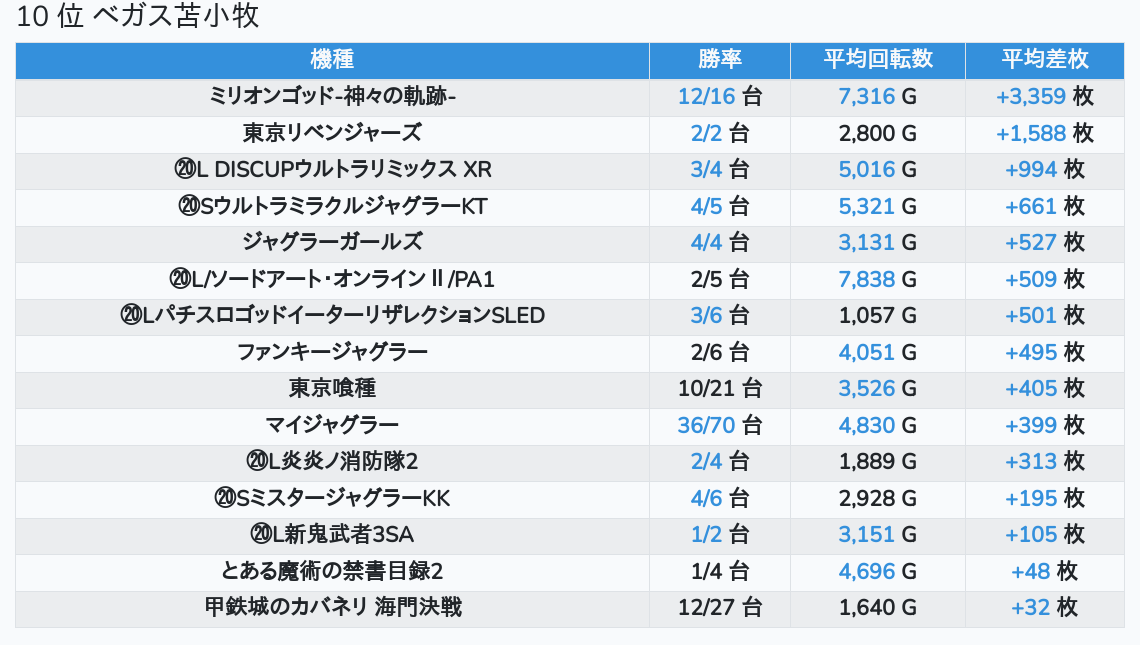Viewport: 1140px width, 645px height.
Task: Click 甲鉄城のカバネリ 海門決戦 entry
Action: 332,607
